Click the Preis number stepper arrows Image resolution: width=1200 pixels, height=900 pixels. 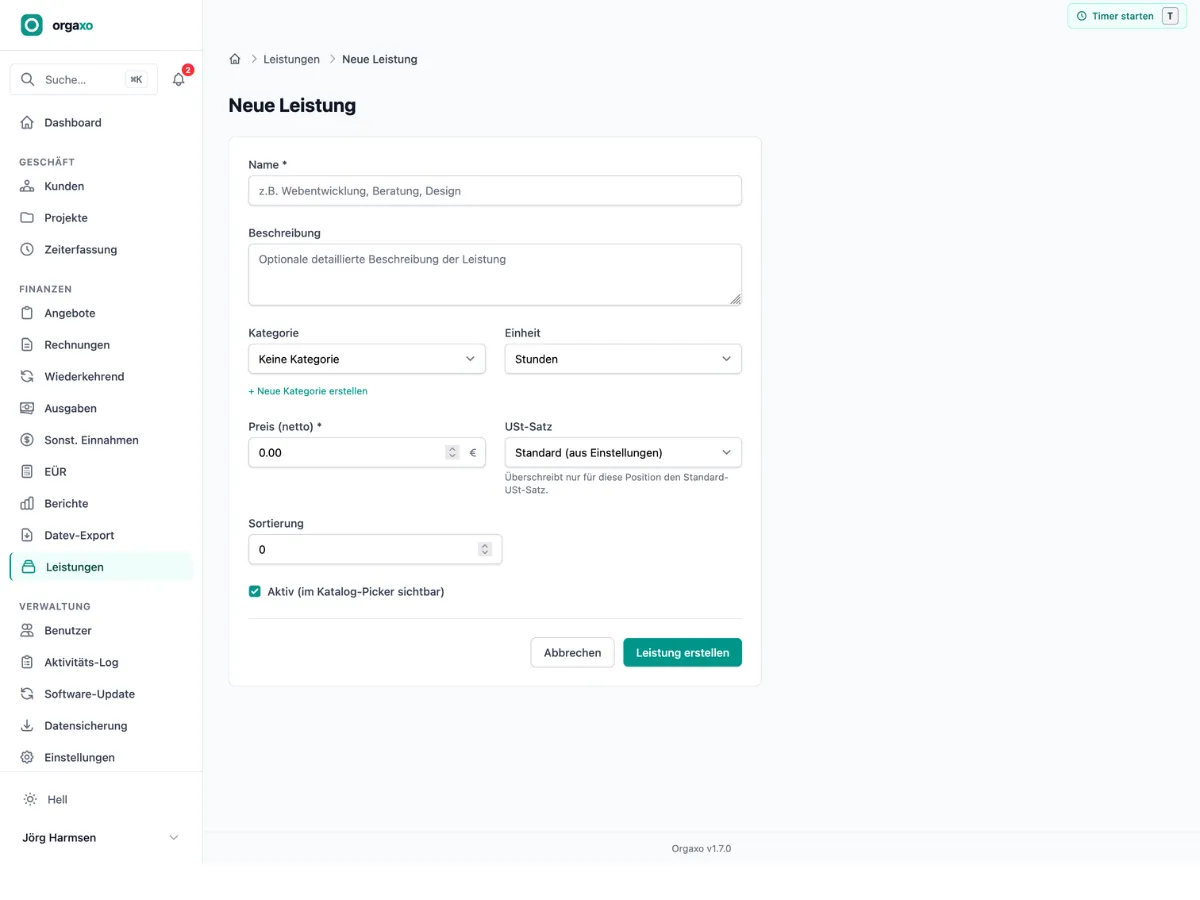tap(452, 452)
